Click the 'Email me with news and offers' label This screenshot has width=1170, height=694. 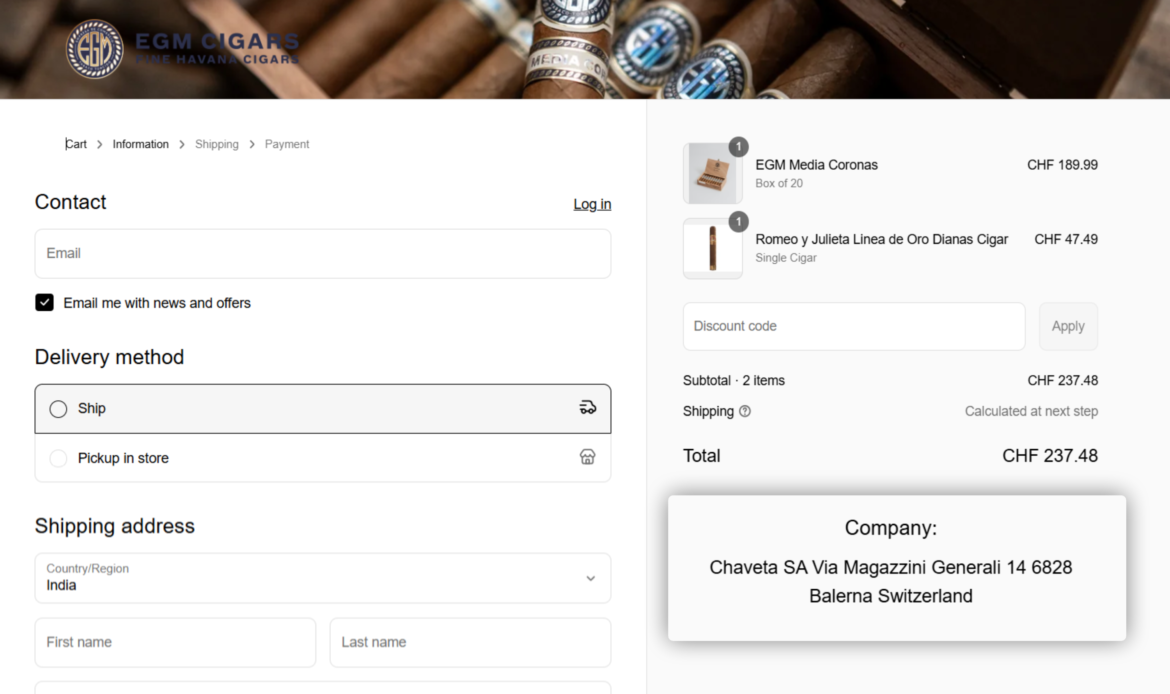click(x=157, y=303)
